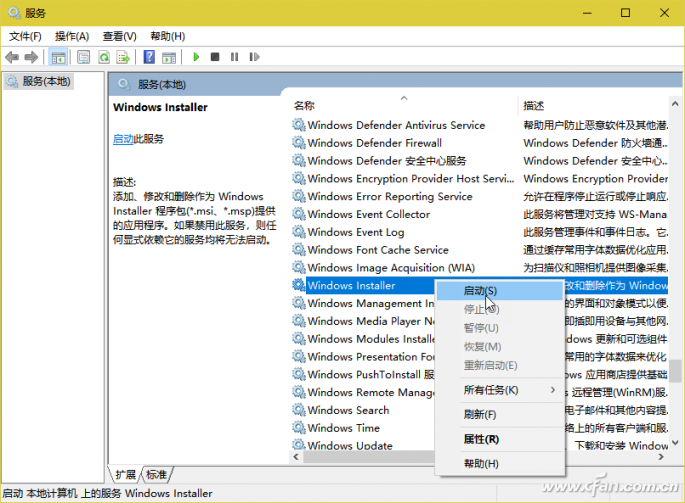685x503 pixels.
Task: Select the Windows Font Cache Service row
Action: click(480, 250)
